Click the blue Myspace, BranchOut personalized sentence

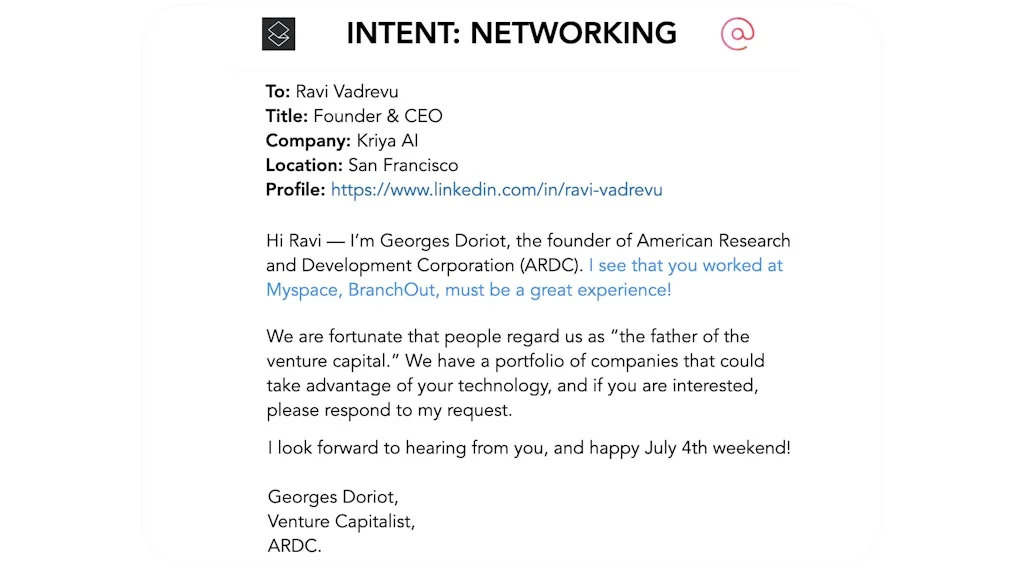click(468, 290)
